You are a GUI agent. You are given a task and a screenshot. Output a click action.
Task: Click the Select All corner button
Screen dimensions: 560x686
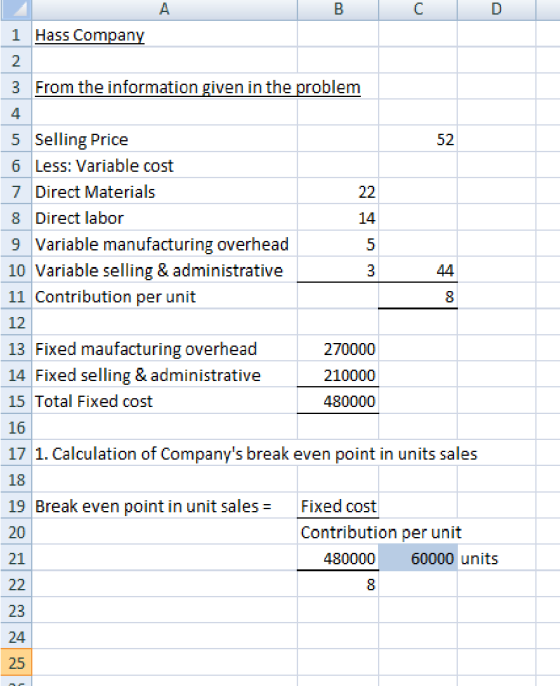click(16, 10)
